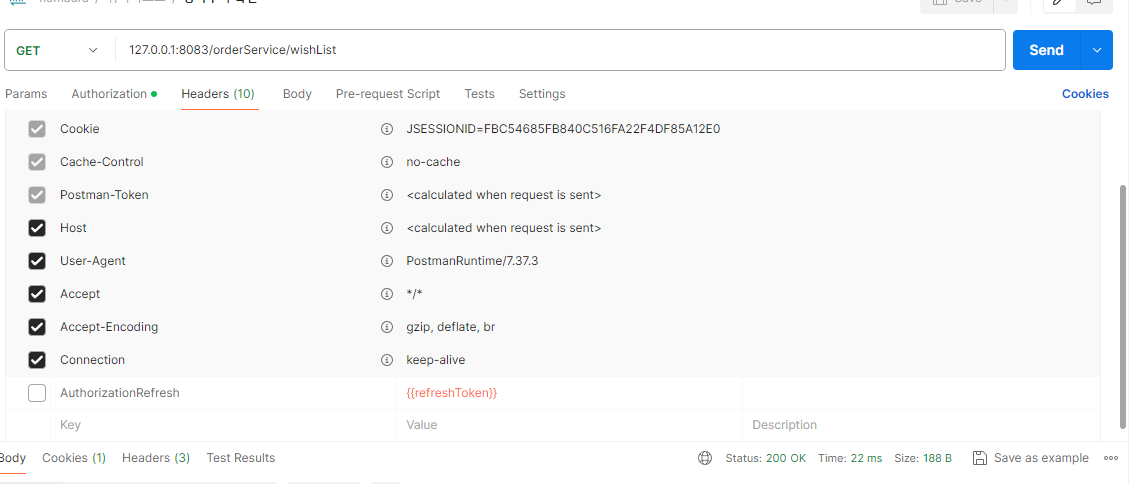Open the Cookies link on the right

[1085, 94]
